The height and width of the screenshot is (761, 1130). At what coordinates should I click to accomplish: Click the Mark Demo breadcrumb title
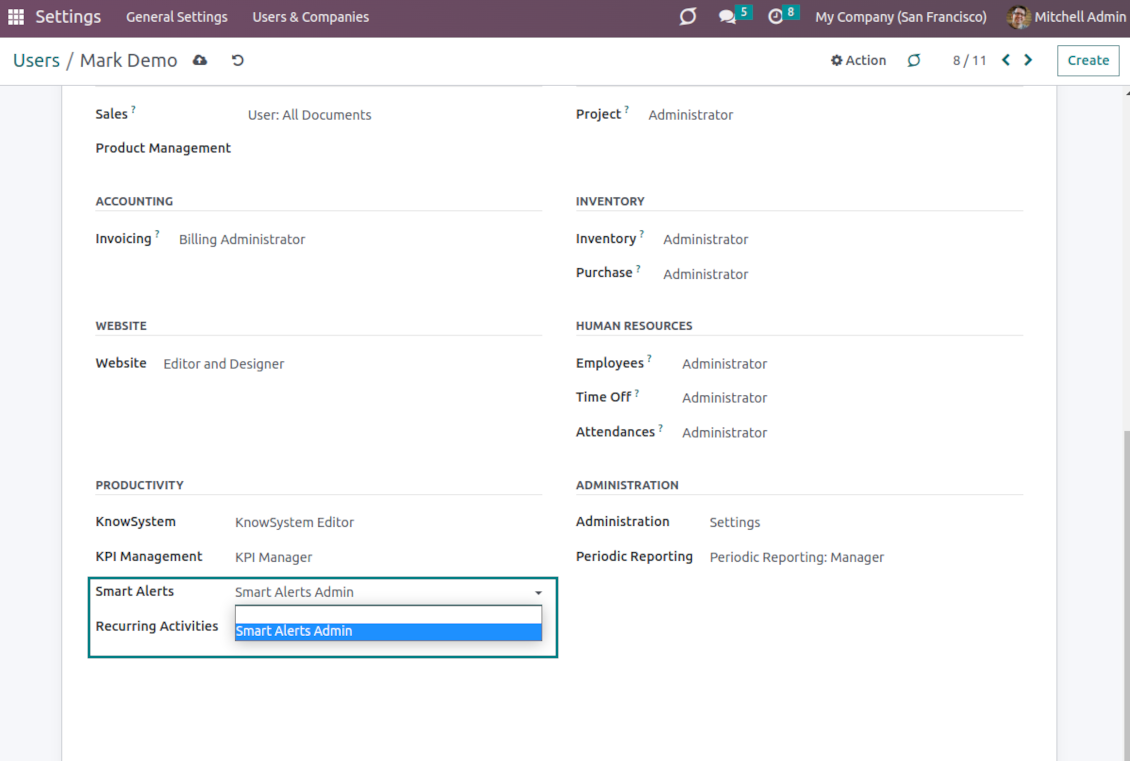128,61
